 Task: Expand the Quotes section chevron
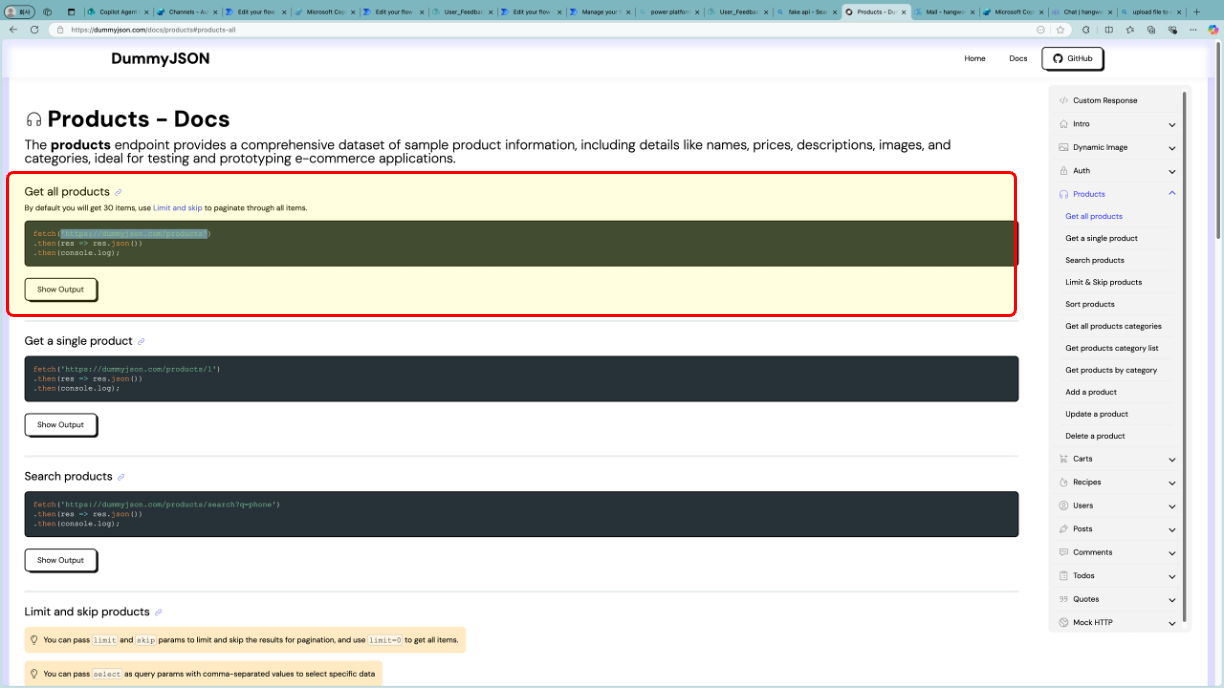point(1172,600)
